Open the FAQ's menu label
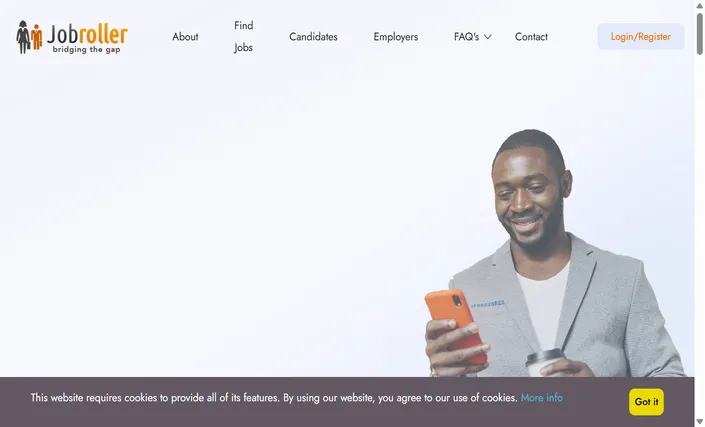 click(x=466, y=37)
